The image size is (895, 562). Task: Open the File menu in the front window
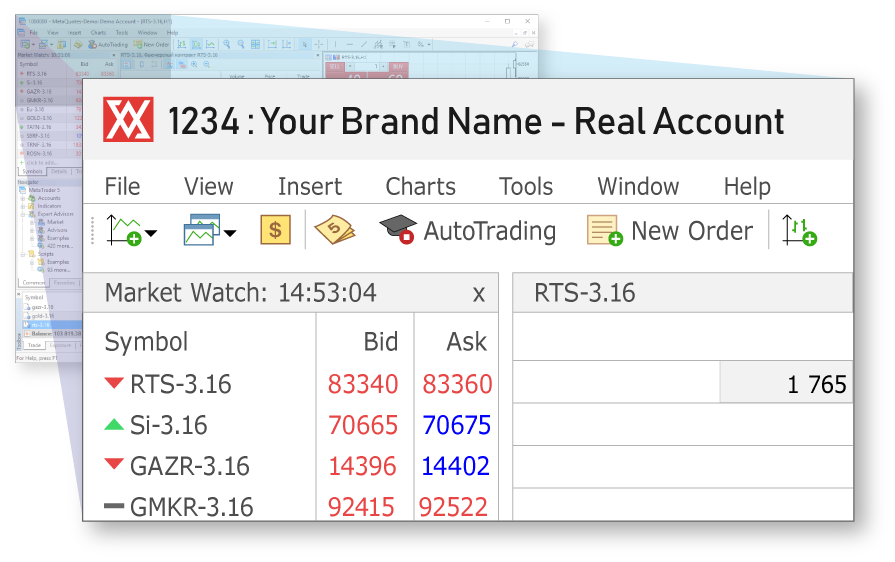click(122, 187)
